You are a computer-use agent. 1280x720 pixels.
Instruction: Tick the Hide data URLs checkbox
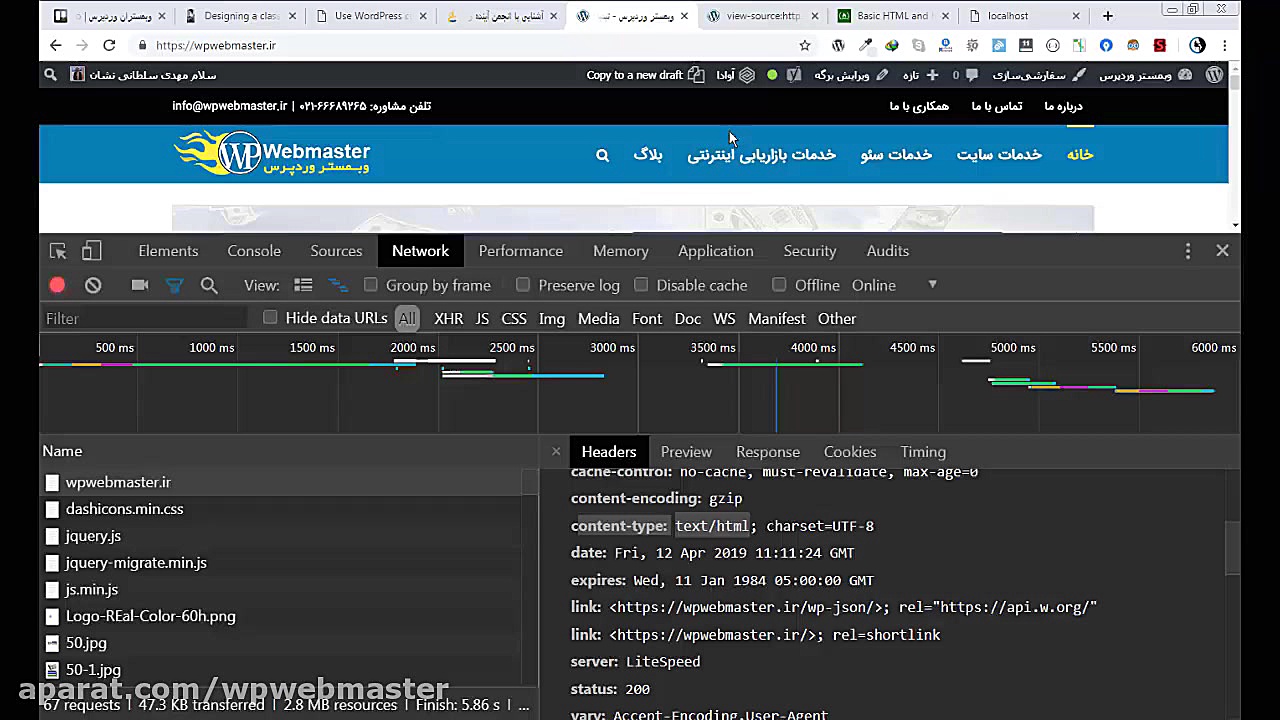(270, 318)
